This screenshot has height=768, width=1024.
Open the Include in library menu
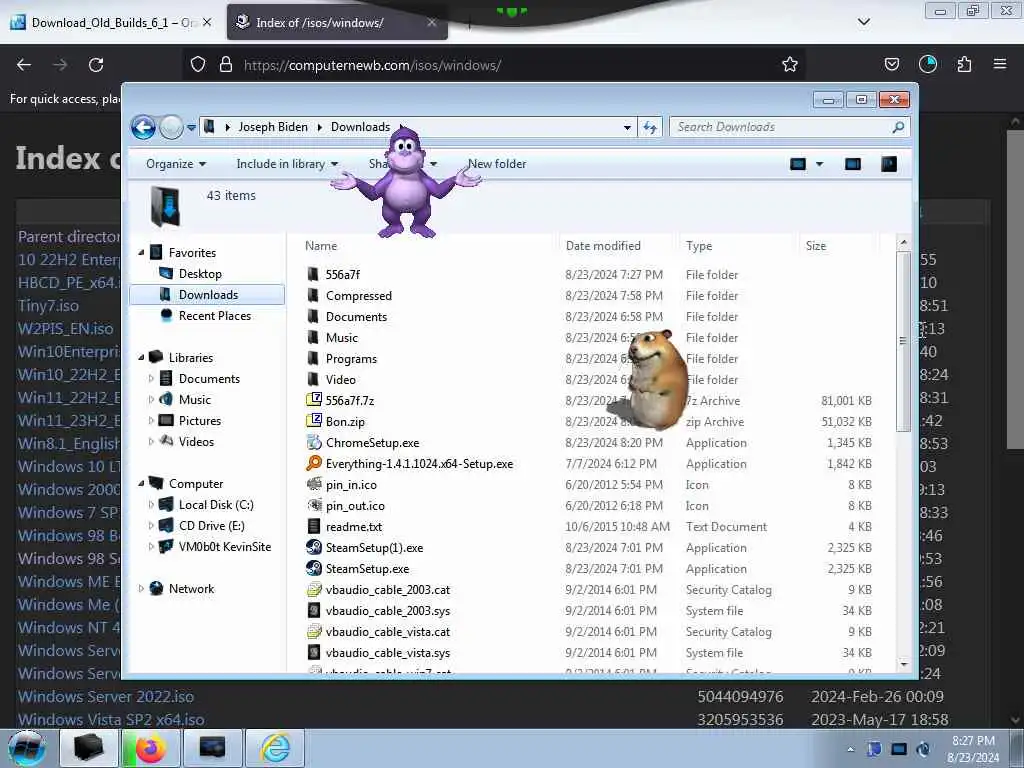click(x=287, y=164)
